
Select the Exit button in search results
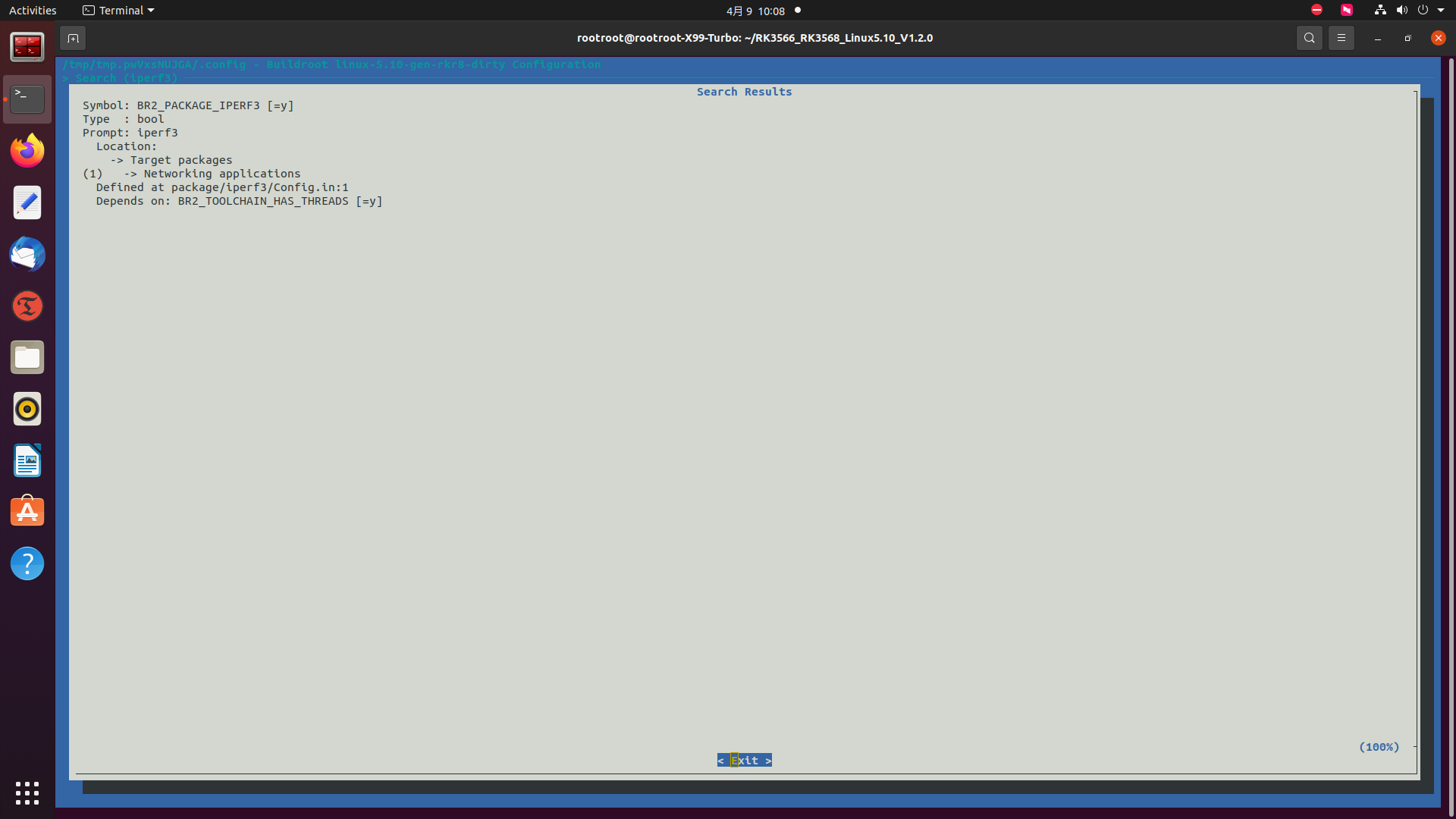[x=744, y=760]
